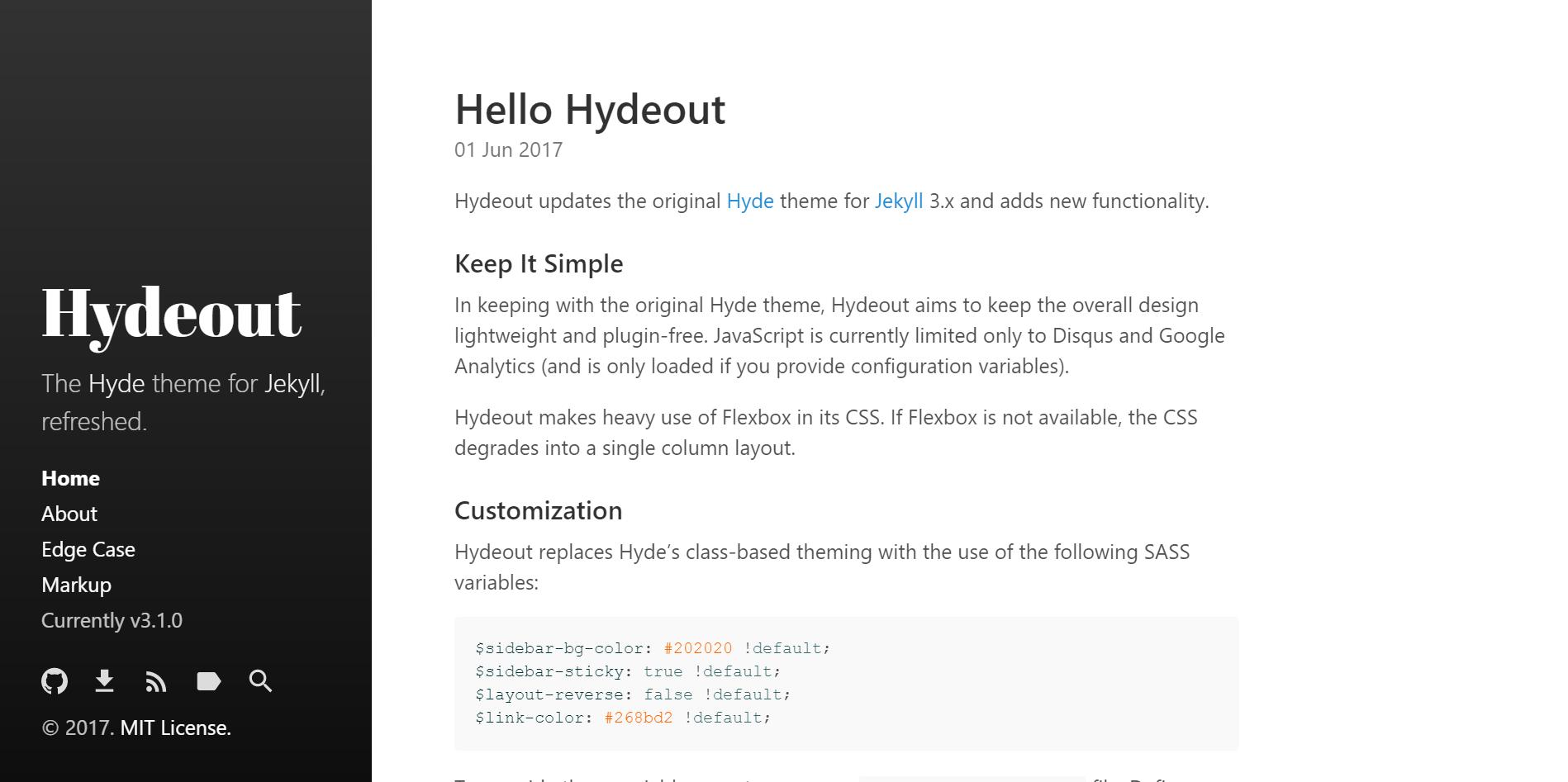Click the Currently v3.1.0 version text
The image size is (1568, 782).
(112, 620)
